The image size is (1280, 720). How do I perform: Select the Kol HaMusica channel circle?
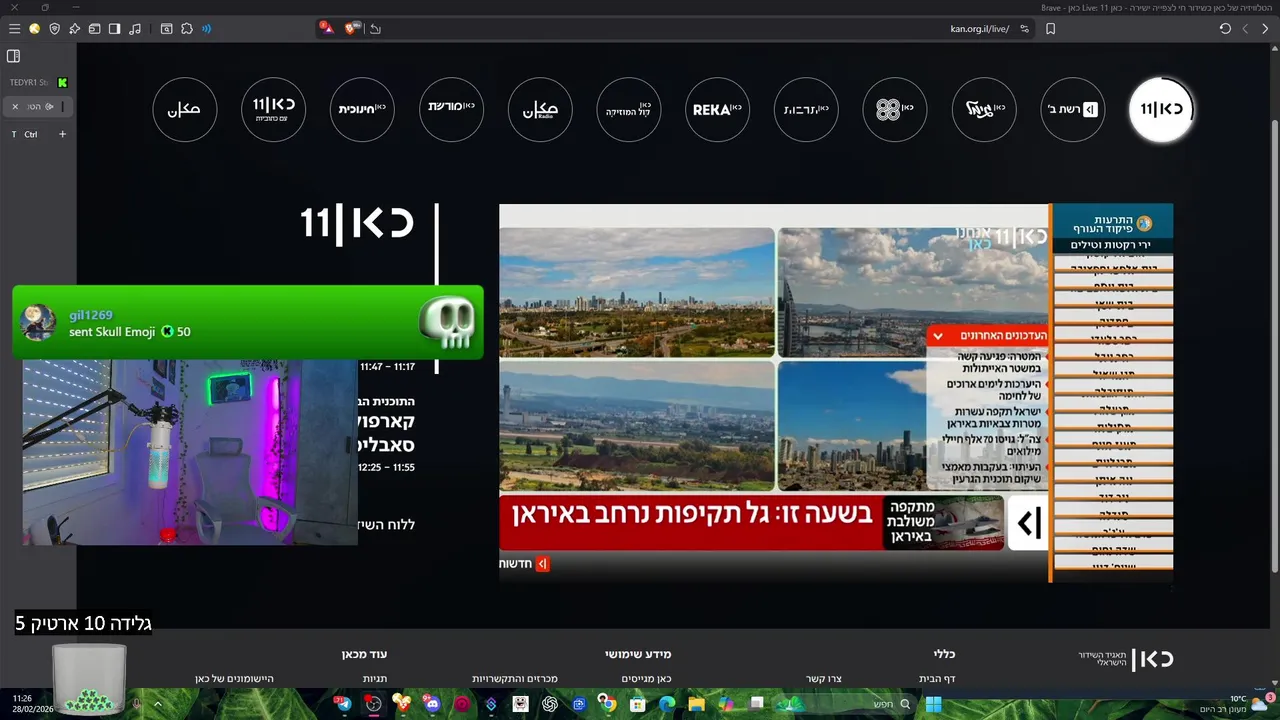629,109
